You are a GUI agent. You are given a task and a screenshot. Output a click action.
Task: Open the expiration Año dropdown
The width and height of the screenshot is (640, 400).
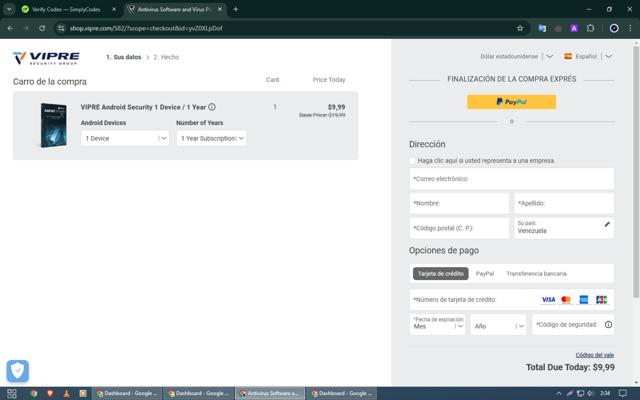[x=498, y=324]
